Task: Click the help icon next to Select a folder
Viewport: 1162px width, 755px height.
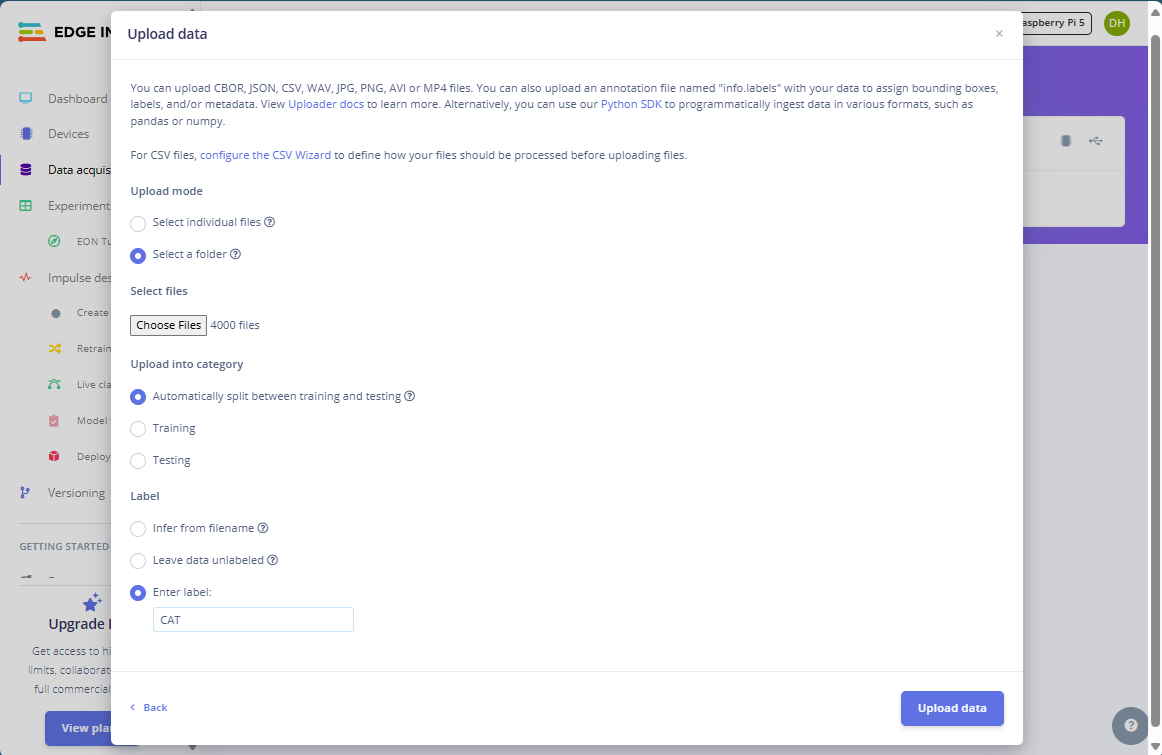Action: point(236,254)
